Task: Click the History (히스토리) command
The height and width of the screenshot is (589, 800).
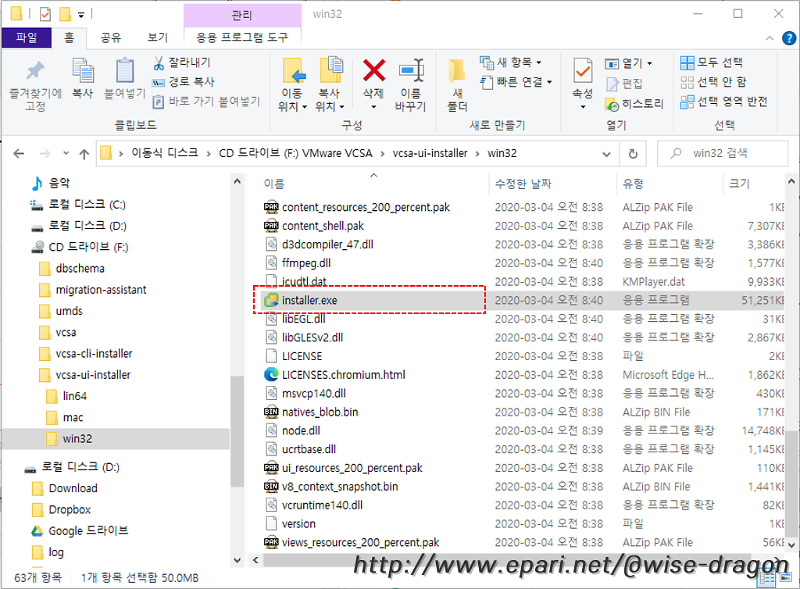Action: pos(634,104)
